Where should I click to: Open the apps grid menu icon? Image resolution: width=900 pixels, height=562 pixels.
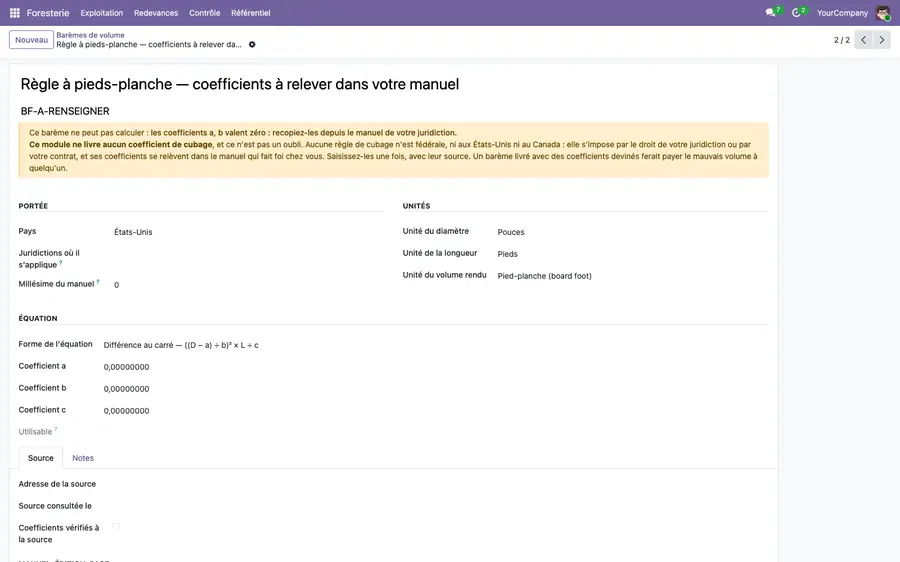(x=15, y=13)
